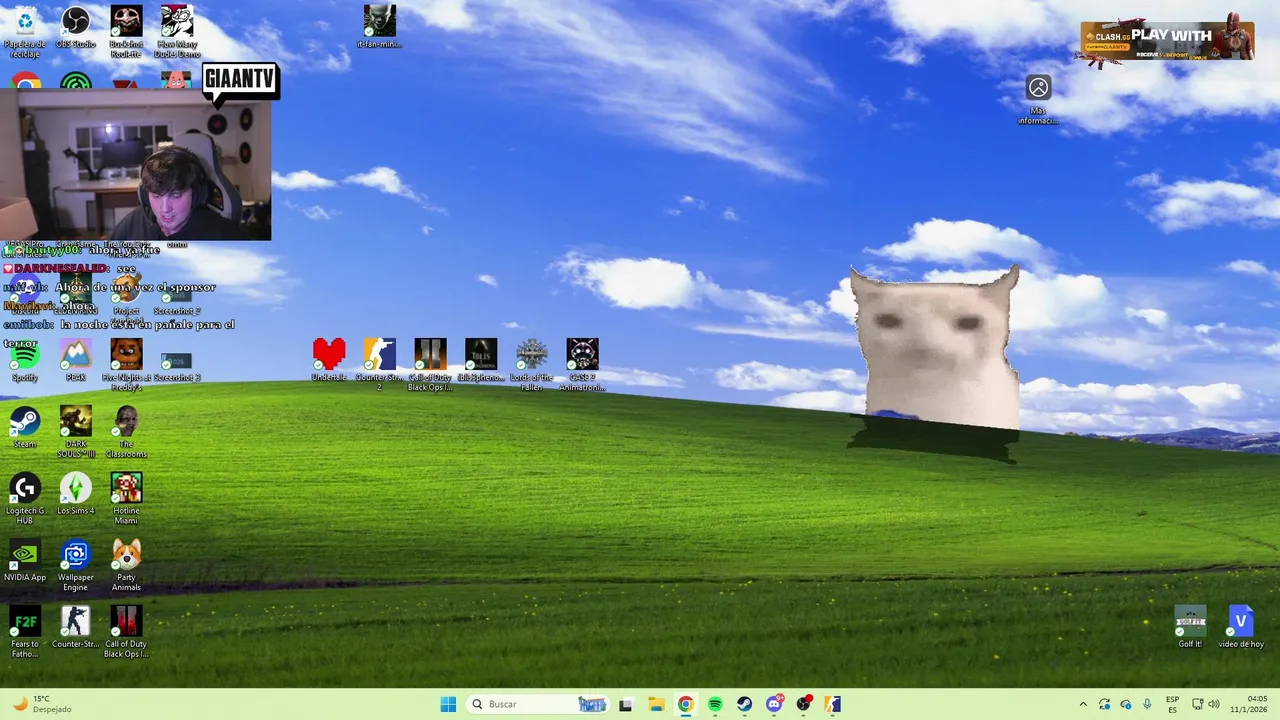Select Counter-Strike icon in bottom-left column
The image size is (1280, 720).
(x=76, y=627)
